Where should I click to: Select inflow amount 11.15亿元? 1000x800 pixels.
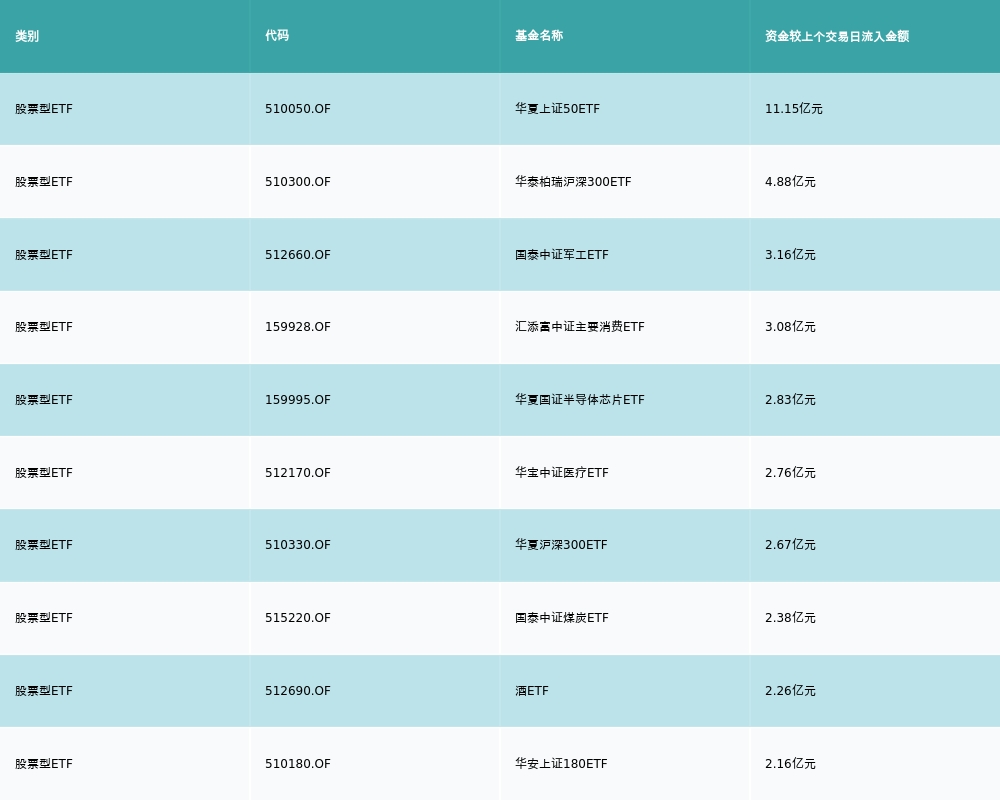pyautogui.click(x=793, y=109)
